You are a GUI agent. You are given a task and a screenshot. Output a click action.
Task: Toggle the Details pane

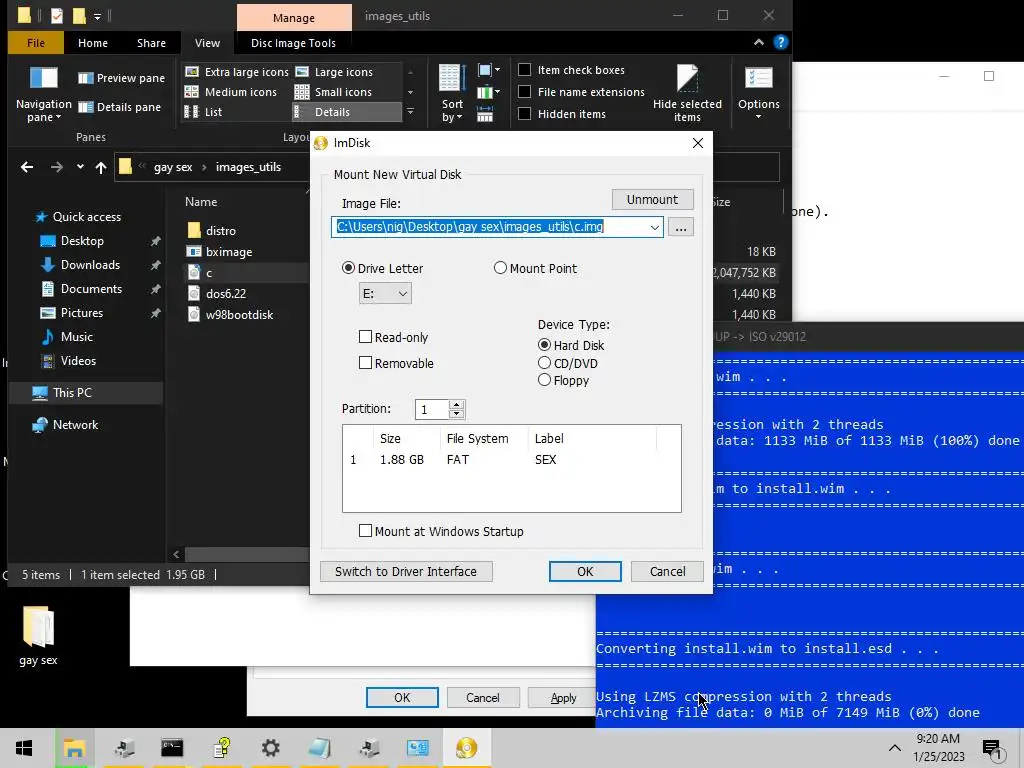pyautogui.click(x=120, y=107)
